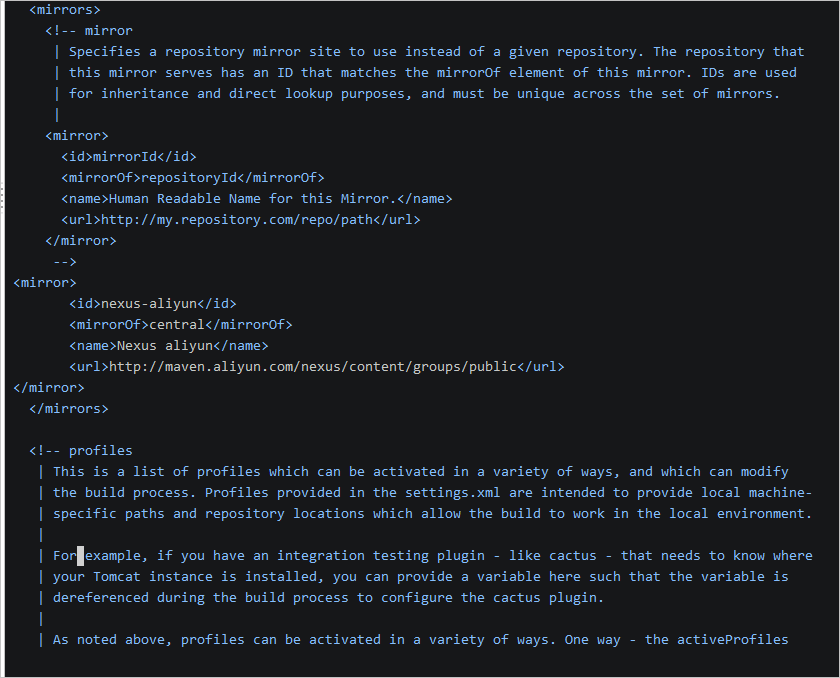
Task: Click the mirror comment opening line
Action: click(x=89, y=30)
